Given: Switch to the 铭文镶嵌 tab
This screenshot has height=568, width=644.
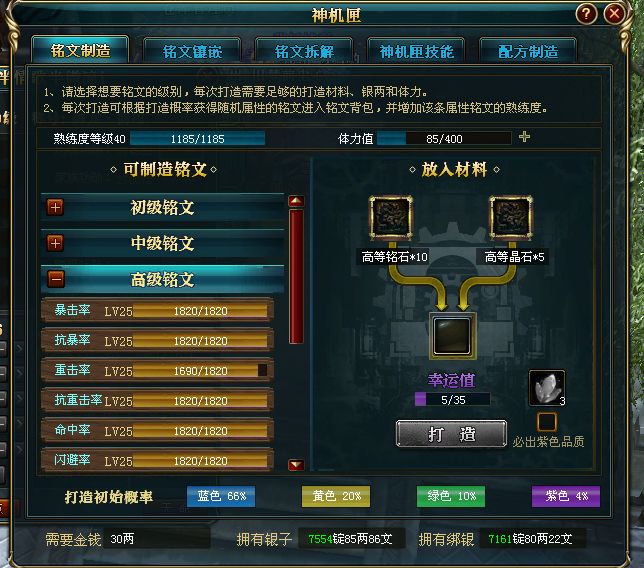Looking at the screenshot, I should click(192, 51).
